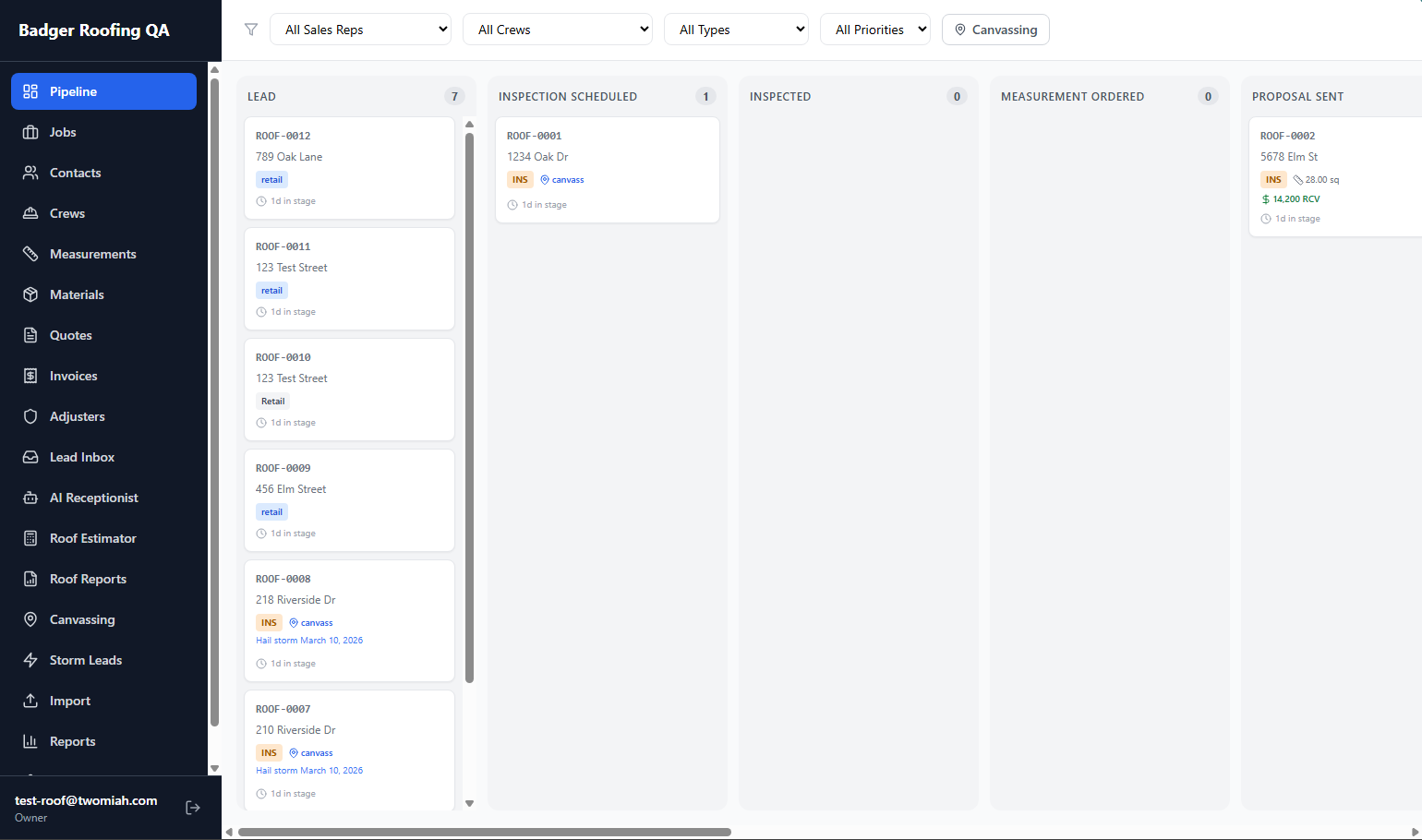The image size is (1422, 840).
Task: Click the Roof Estimator calculator icon
Action: click(30, 538)
